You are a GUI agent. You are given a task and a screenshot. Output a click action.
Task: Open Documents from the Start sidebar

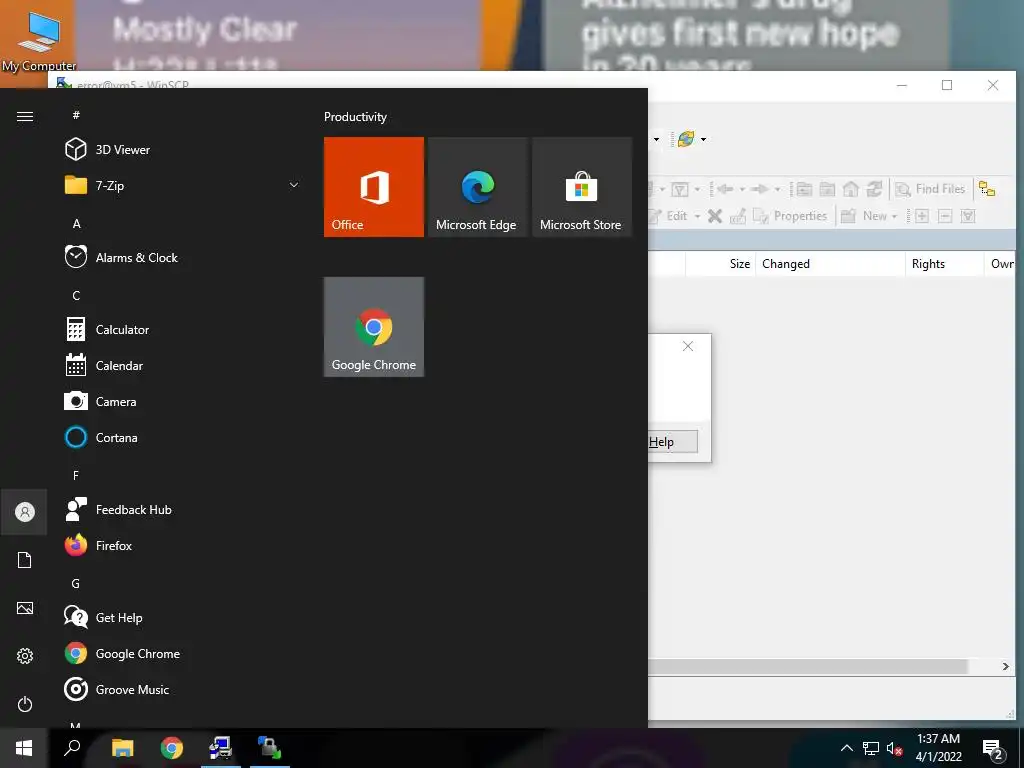click(x=25, y=560)
